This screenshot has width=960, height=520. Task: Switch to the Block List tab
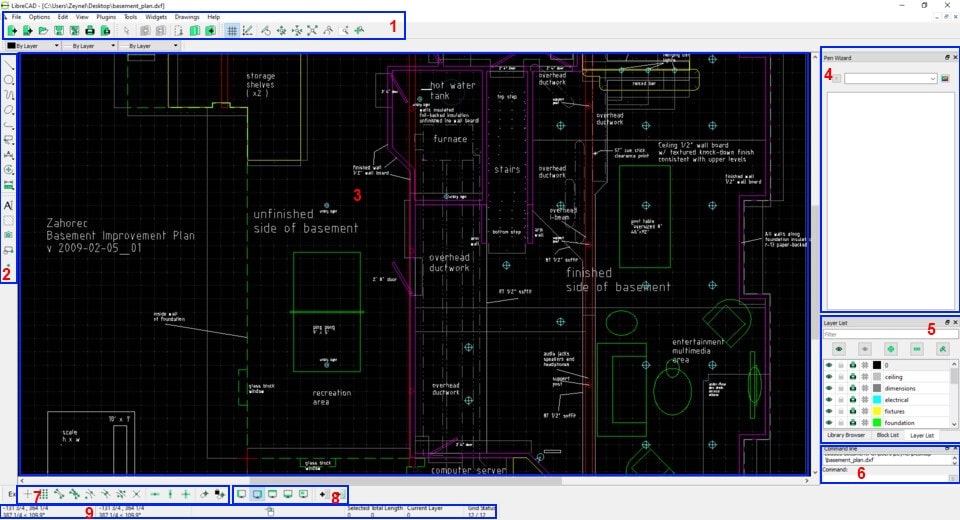[887, 435]
